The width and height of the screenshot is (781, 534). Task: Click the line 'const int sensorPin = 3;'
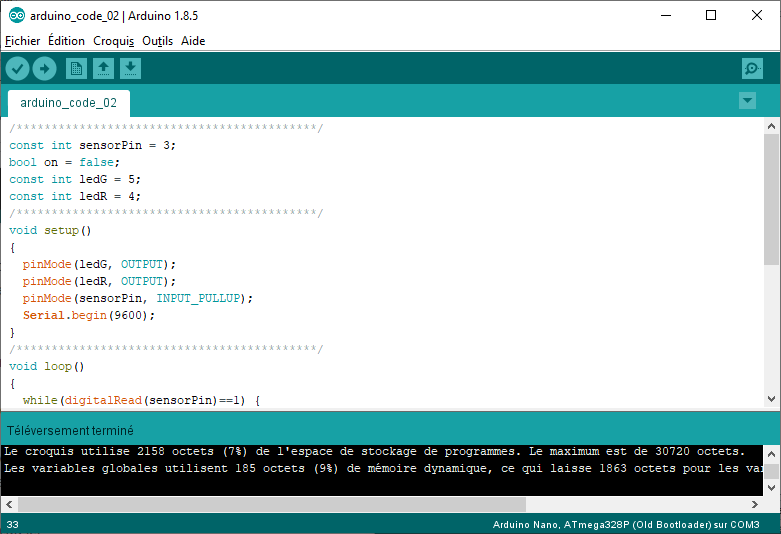pos(92,145)
